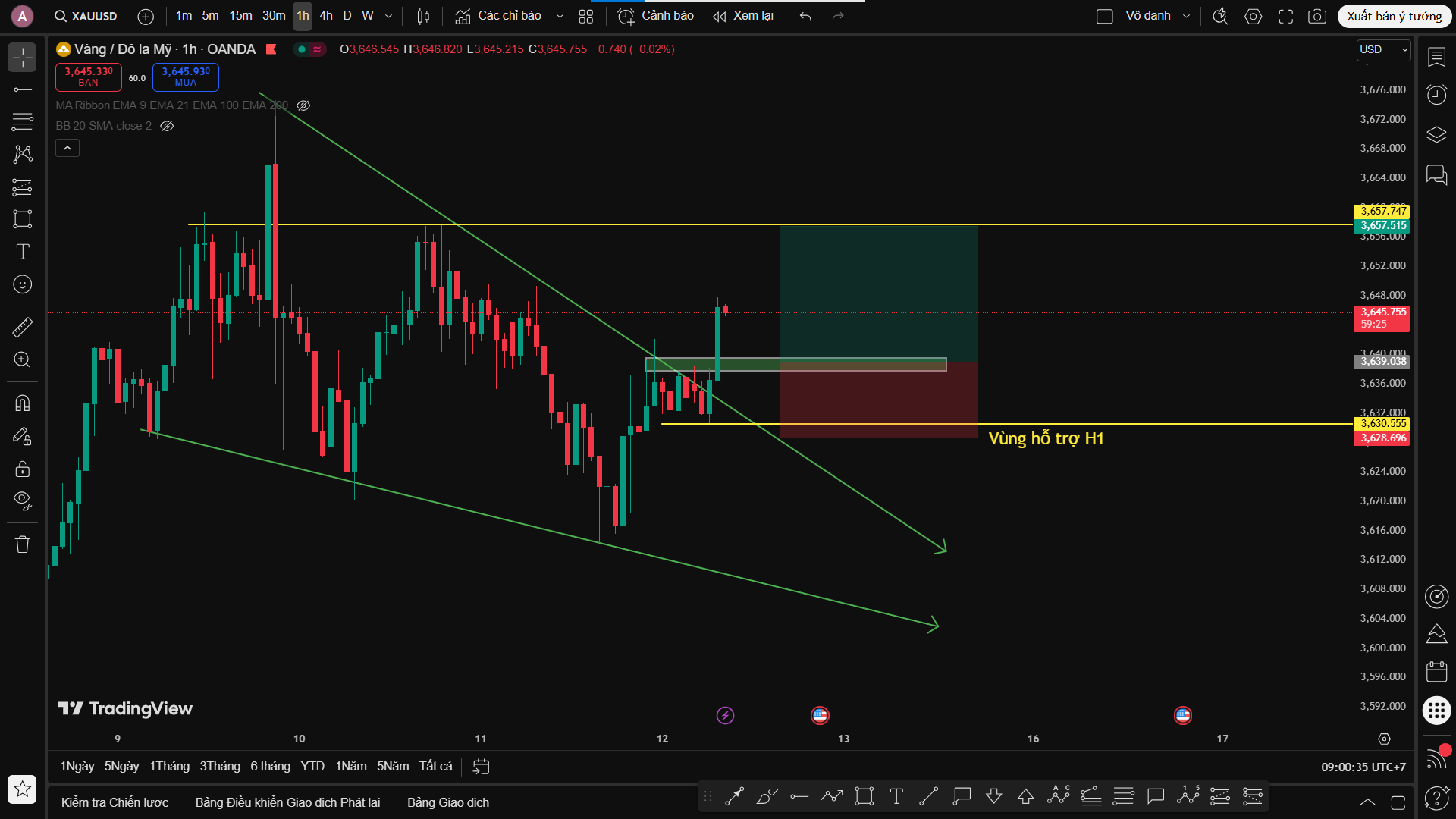Open Kiểm tra Chiến lược tab
Screen dimensions: 1456x819
tap(115, 802)
